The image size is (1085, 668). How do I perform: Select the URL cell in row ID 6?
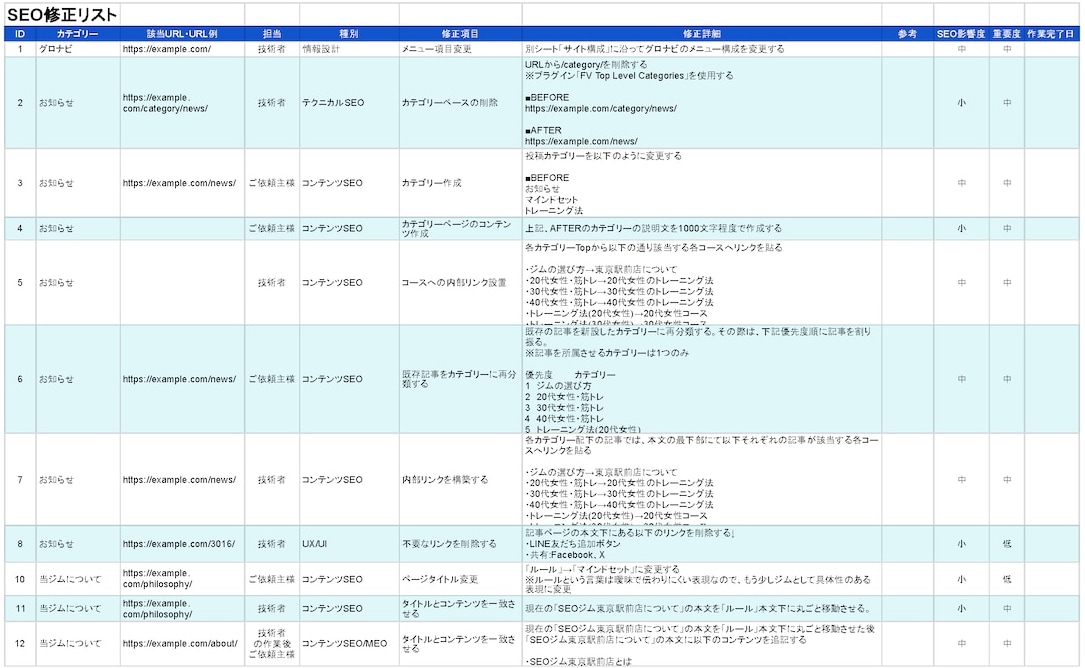pos(182,379)
